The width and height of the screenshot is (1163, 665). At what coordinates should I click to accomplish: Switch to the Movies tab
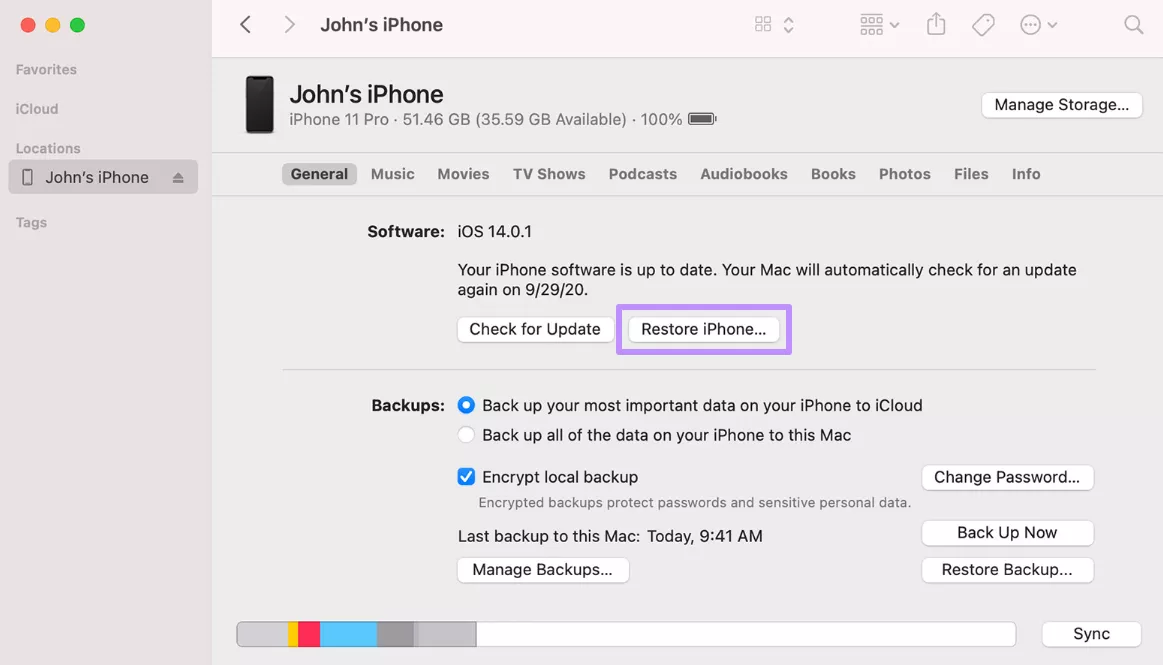point(463,174)
